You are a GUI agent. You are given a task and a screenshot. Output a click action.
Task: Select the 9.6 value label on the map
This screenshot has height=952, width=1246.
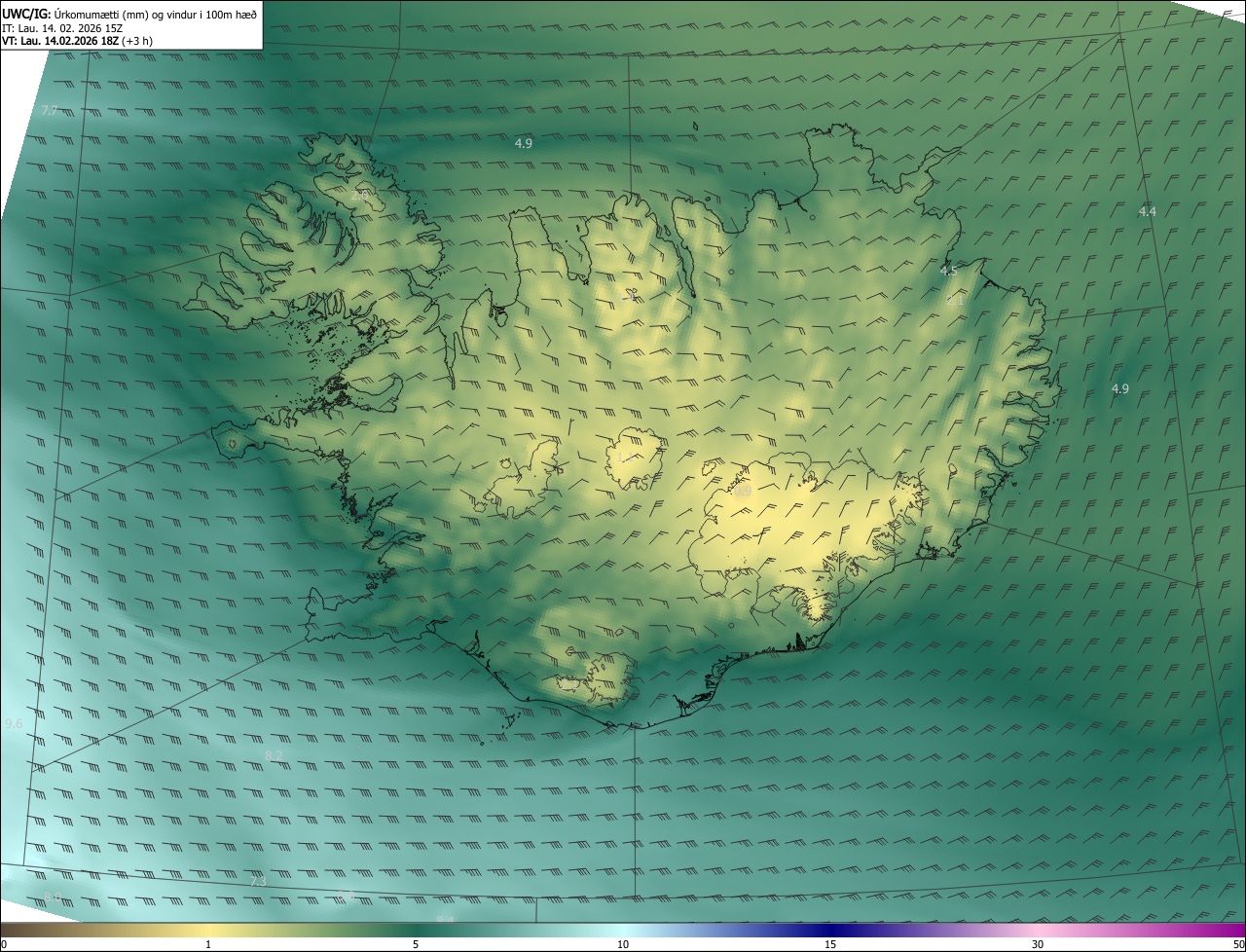[14, 724]
